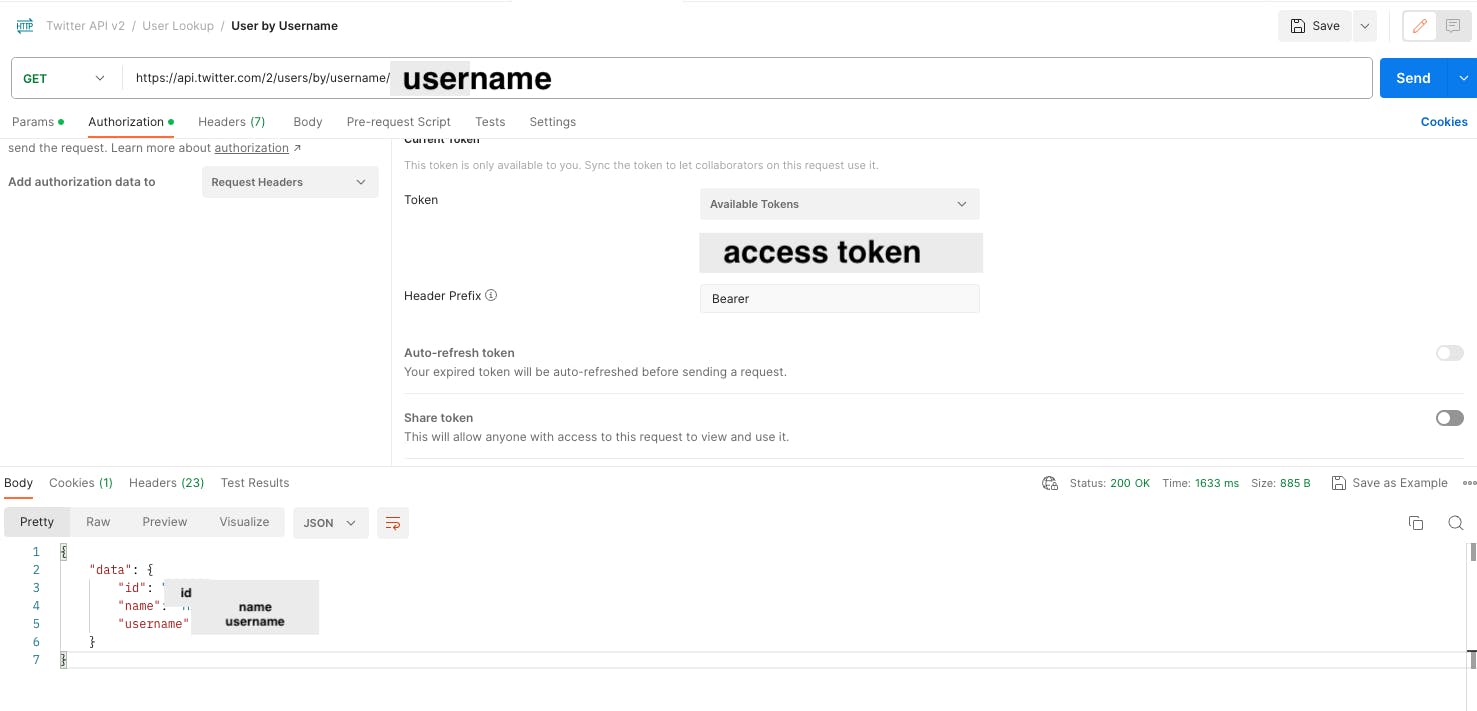Screen dimensions: 1477x711
Task: Copy the response body with copy icon
Action: (1416, 523)
